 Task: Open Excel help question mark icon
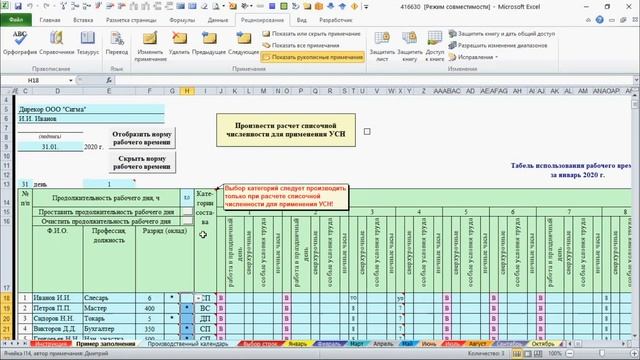[599, 20]
